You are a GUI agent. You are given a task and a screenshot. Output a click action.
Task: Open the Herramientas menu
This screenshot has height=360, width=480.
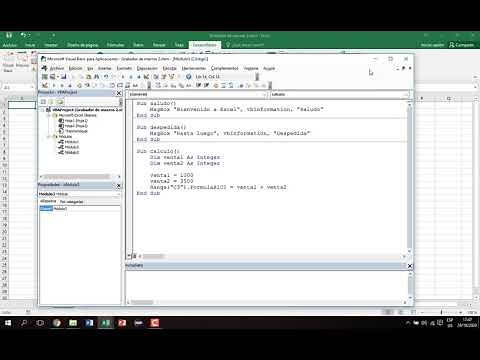(x=194, y=68)
